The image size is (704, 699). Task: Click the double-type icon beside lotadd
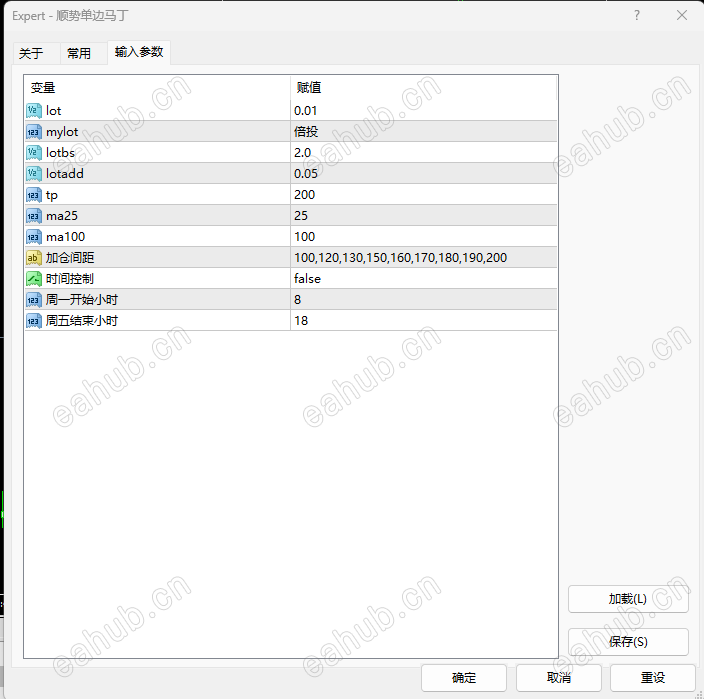click(34, 174)
